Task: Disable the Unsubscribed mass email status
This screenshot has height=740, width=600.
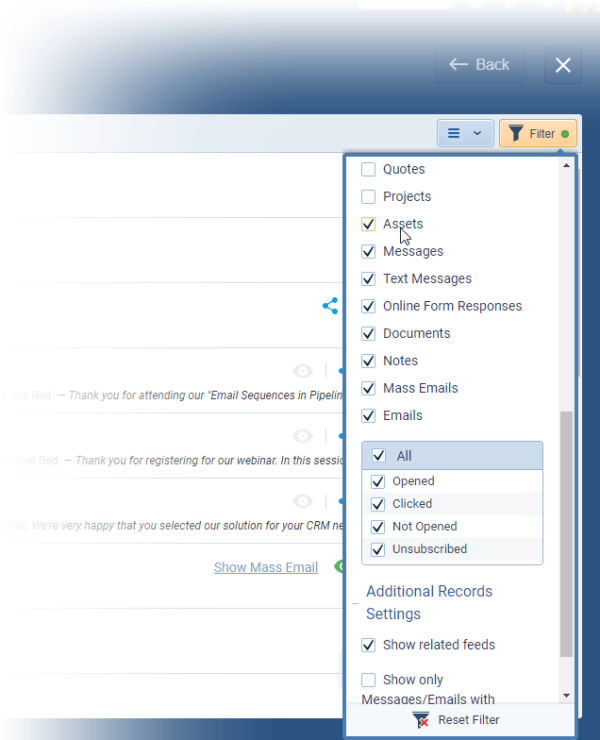Action: coord(378,549)
